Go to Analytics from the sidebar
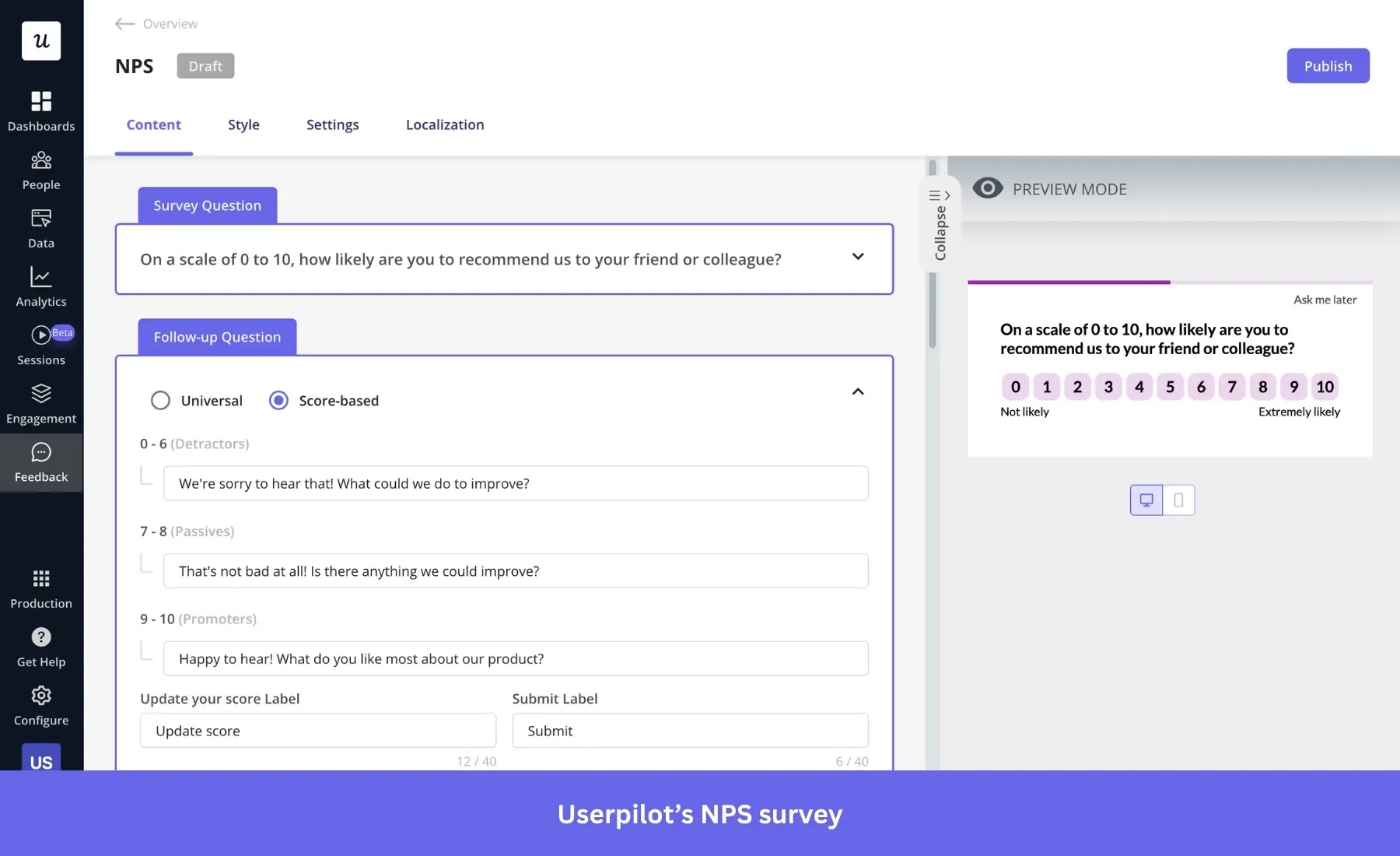The image size is (1400, 856). (40, 286)
